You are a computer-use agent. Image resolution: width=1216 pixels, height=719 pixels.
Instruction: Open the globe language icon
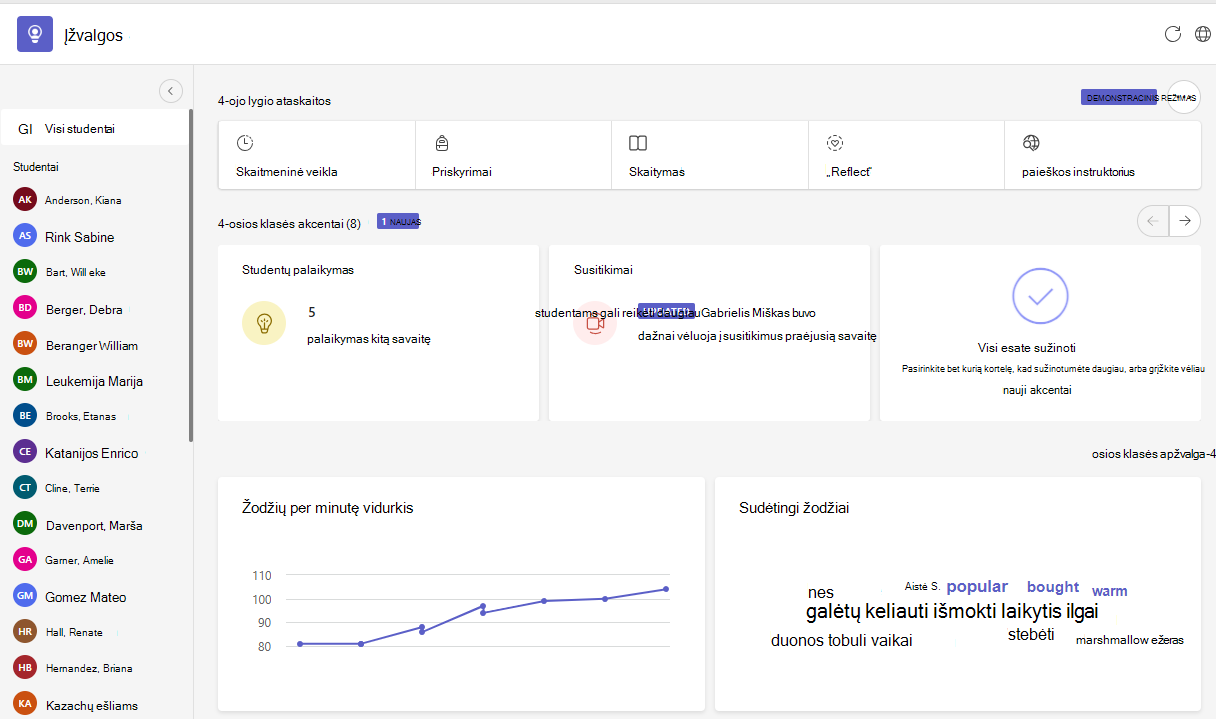tap(1203, 34)
